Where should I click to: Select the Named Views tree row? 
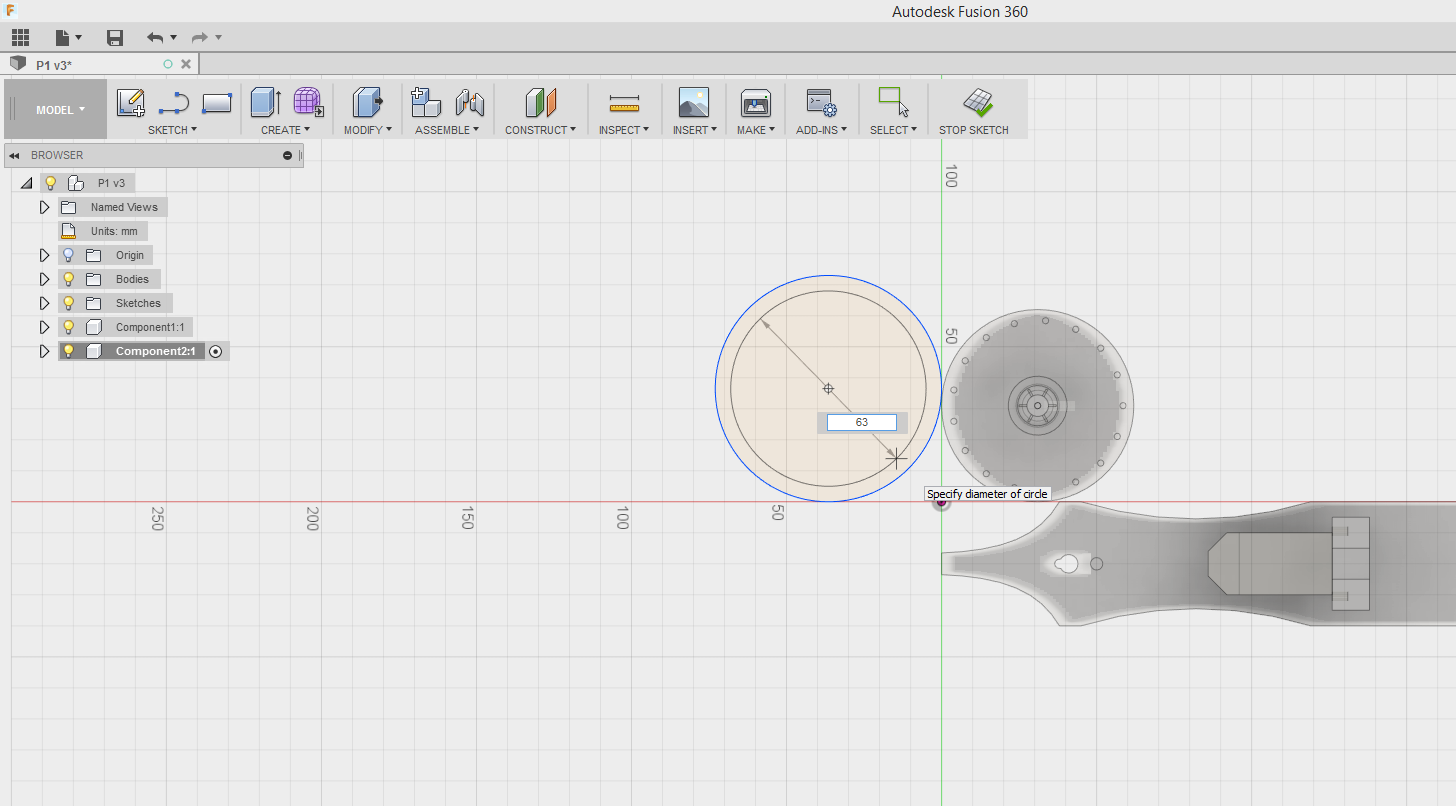coord(113,207)
